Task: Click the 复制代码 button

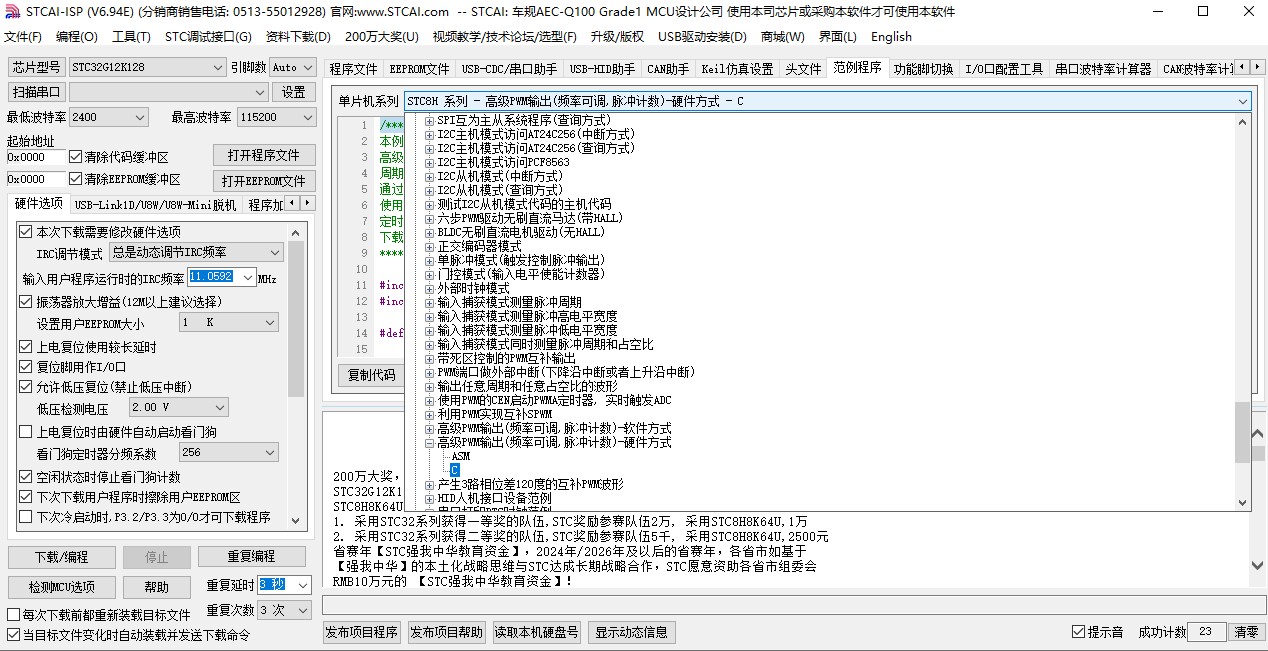Action: (x=370, y=375)
